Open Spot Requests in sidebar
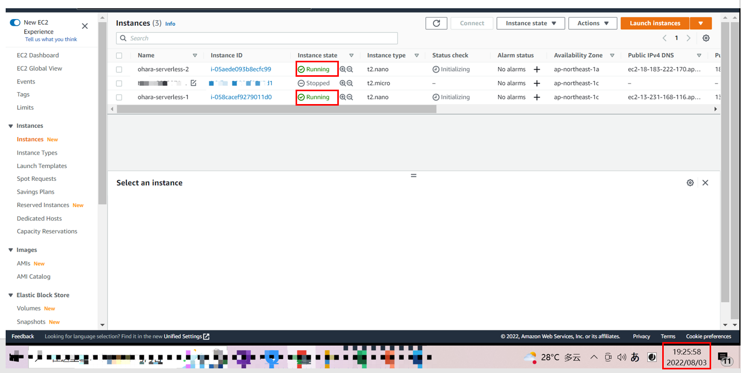This screenshot has height=373, width=741. [36, 179]
